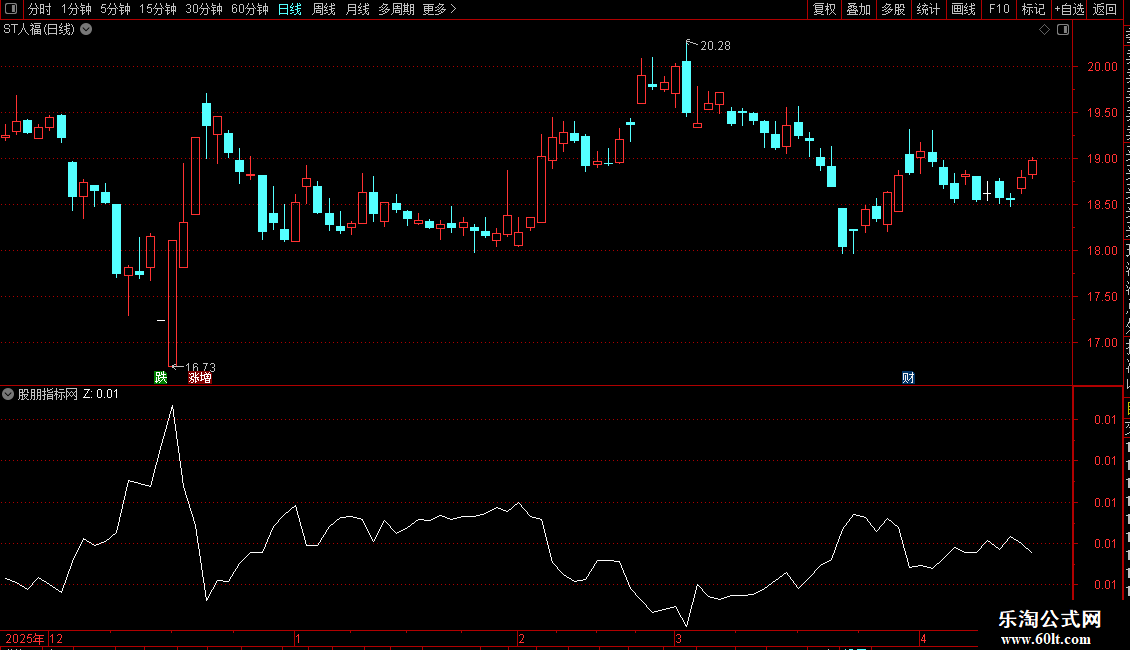Viewport: 1130px width, 650px height.
Task: Click the 19.50 price axis label
Action: click(x=1102, y=113)
